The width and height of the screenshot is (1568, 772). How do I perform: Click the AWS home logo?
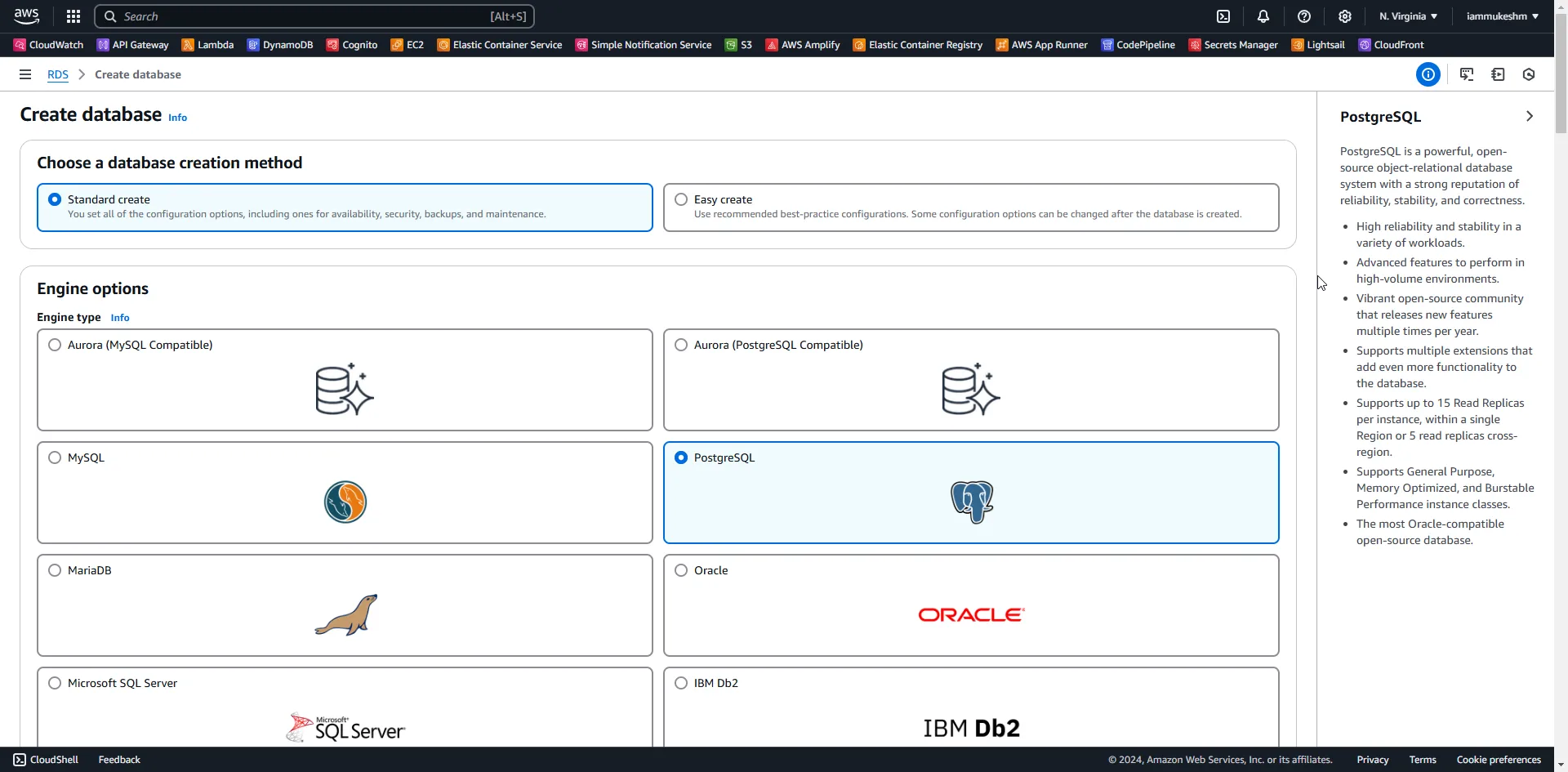point(26,16)
